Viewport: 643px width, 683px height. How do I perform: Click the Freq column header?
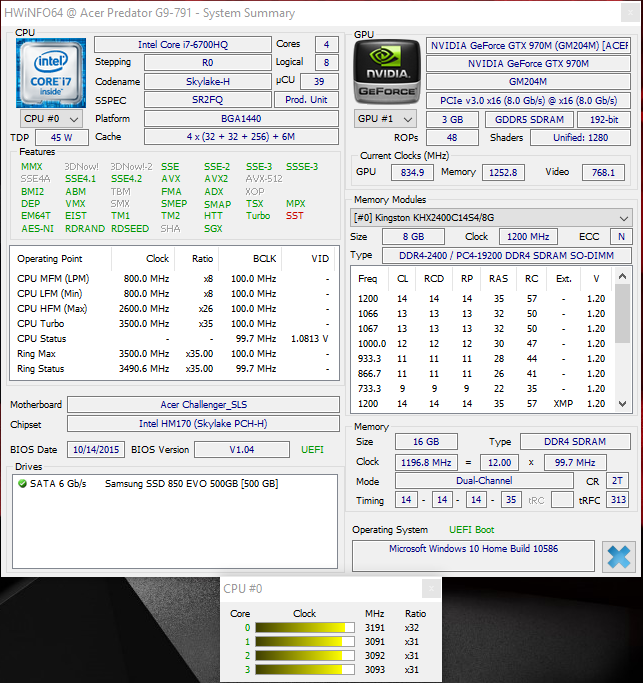(x=369, y=279)
